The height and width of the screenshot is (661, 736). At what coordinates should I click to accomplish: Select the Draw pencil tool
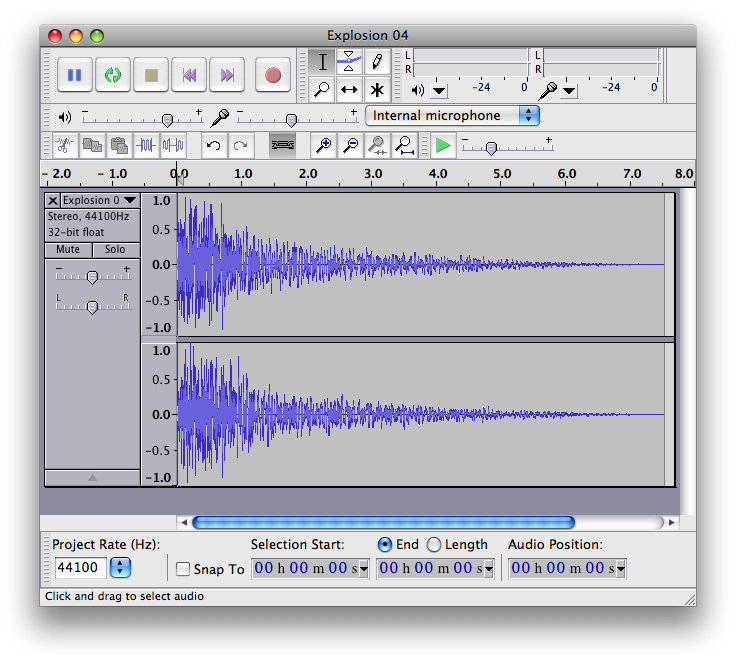tap(376, 62)
